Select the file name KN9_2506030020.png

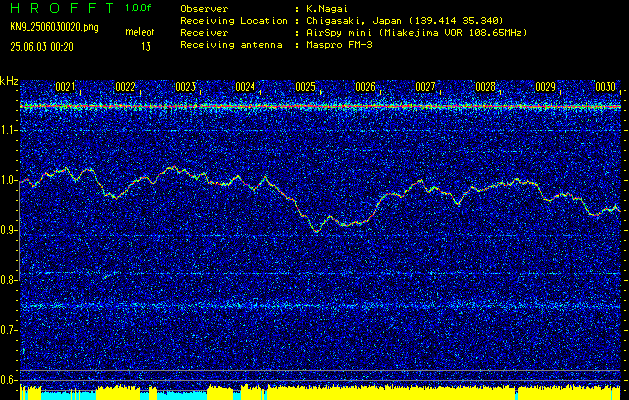coord(54,27)
